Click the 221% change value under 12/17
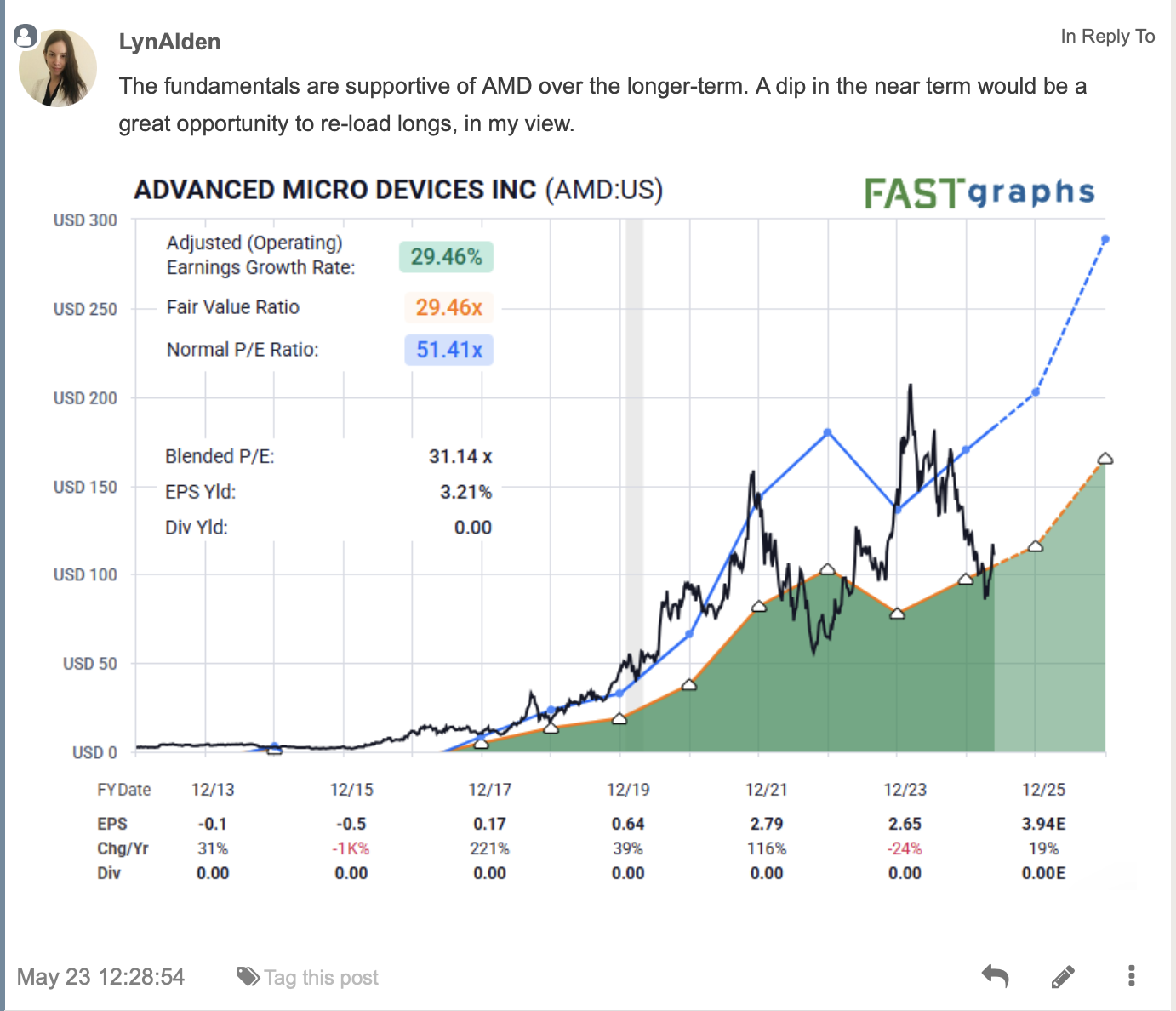The height and width of the screenshot is (1011, 1176). click(x=489, y=848)
